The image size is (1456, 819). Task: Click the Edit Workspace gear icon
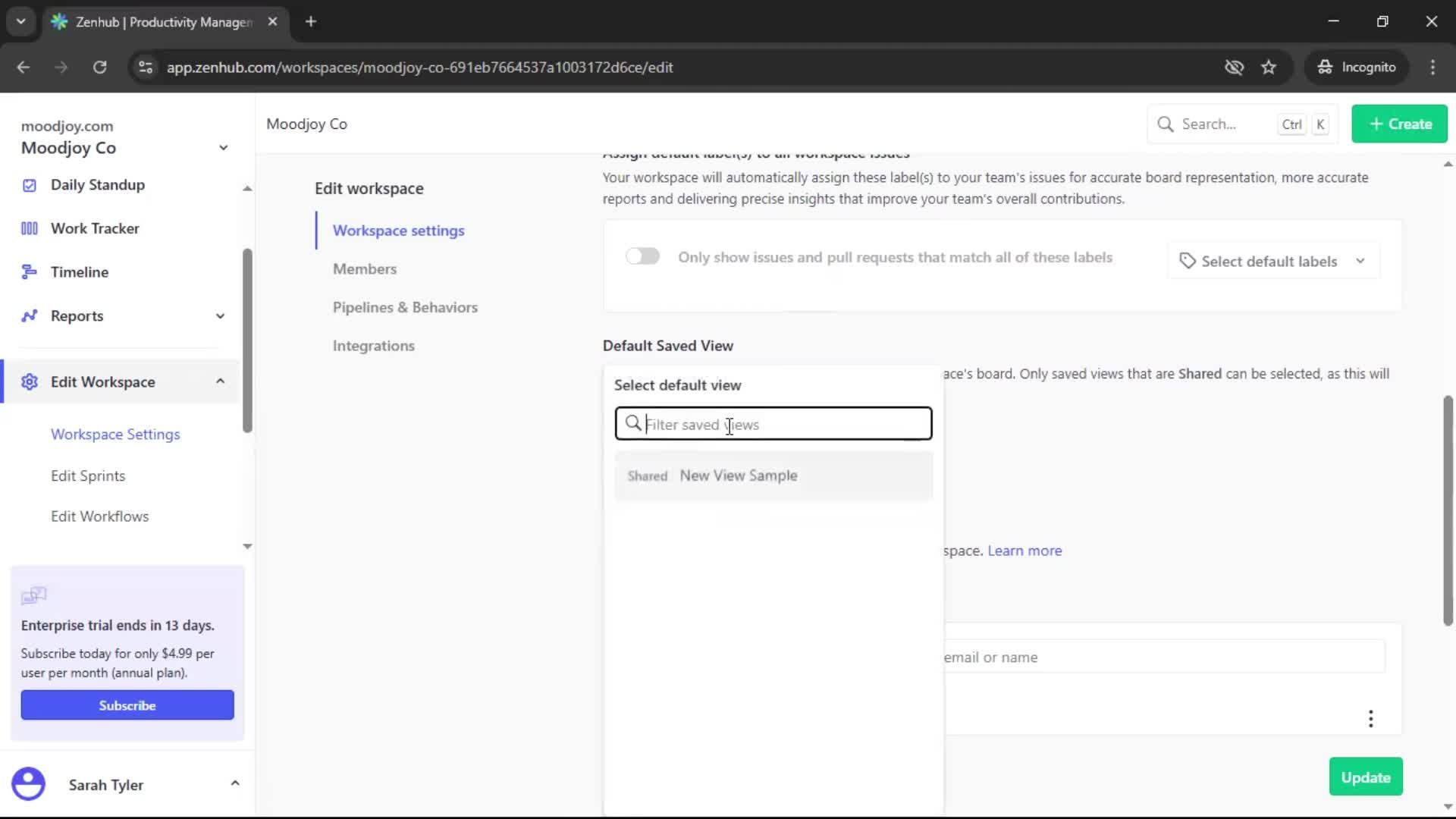tap(29, 382)
